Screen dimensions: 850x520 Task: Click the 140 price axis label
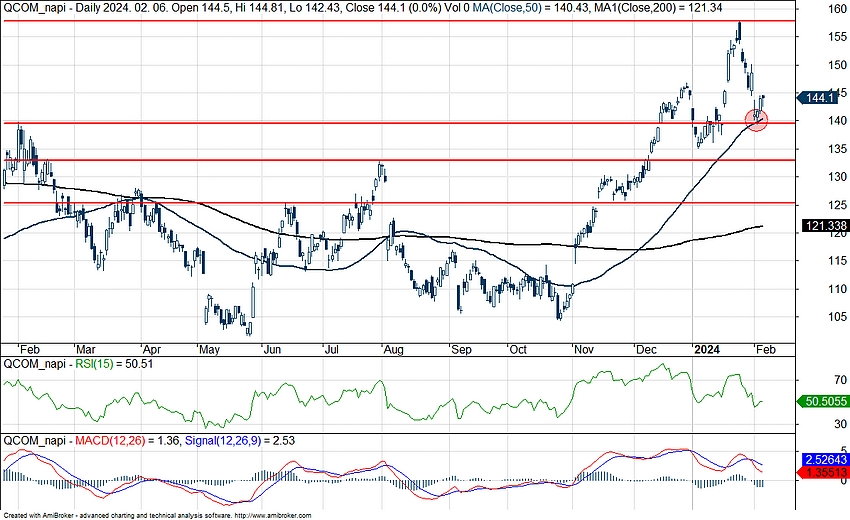pos(838,121)
